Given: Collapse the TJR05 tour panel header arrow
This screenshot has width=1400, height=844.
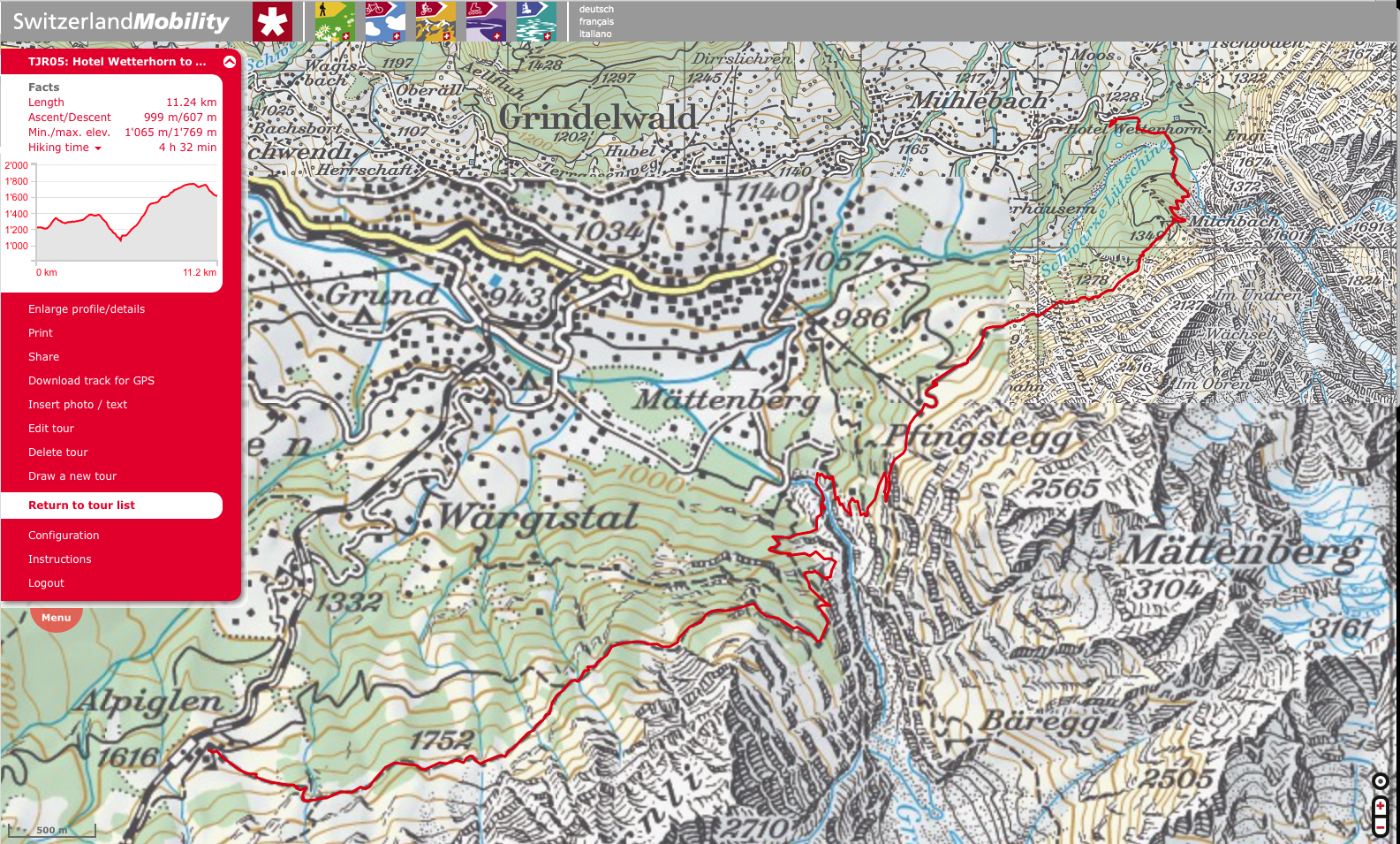Looking at the screenshot, I should tap(230, 62).
